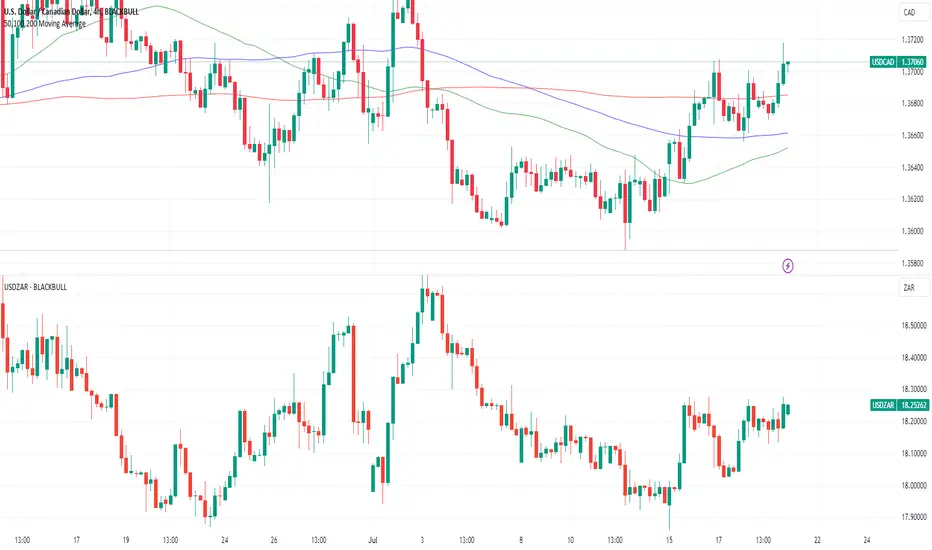This screenshot has width=932, height=550.
Task: Click the purple lightning bolt icon
Action: tap(788, 265)
